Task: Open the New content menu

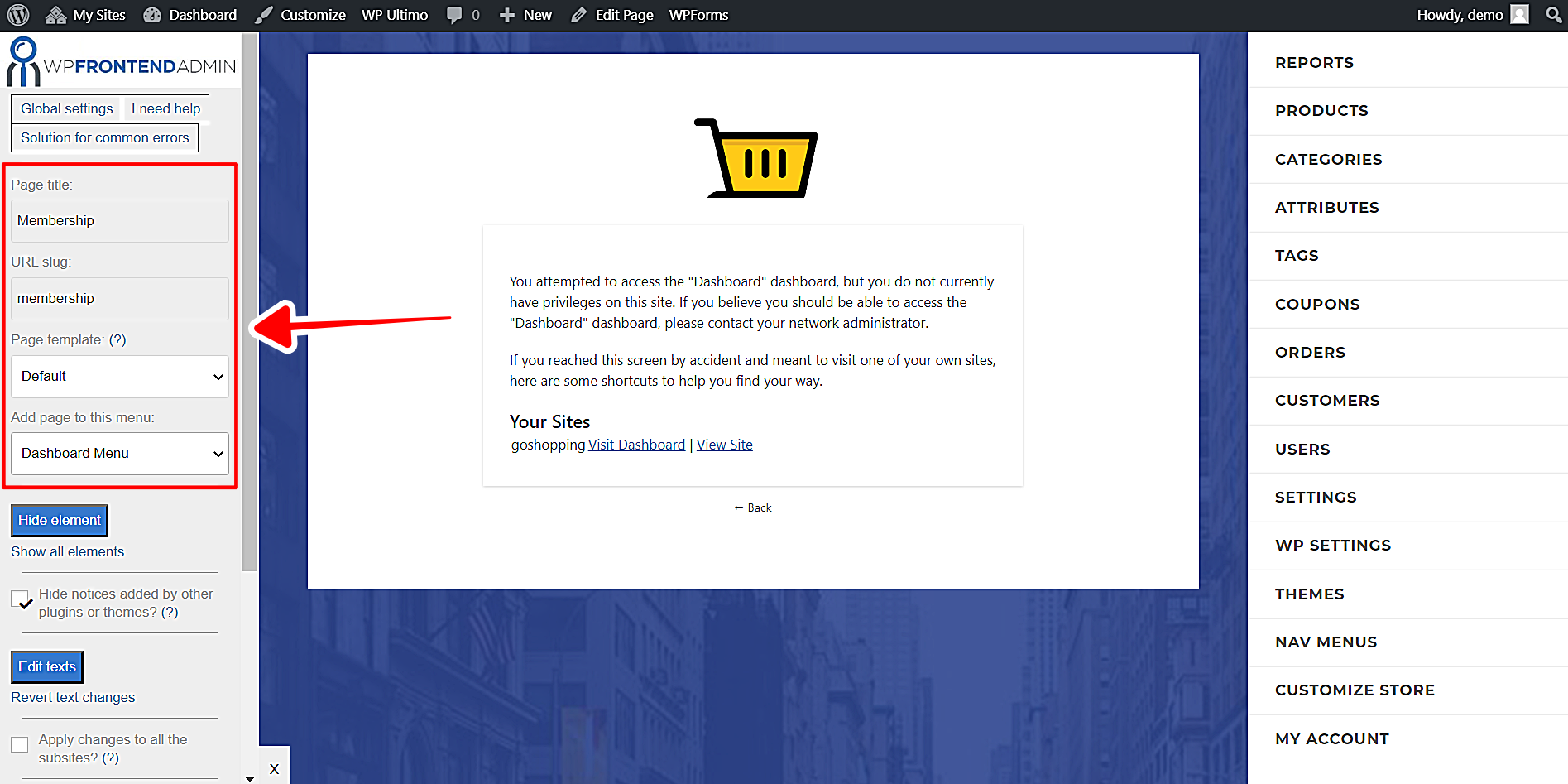Action: pos(526,15)
